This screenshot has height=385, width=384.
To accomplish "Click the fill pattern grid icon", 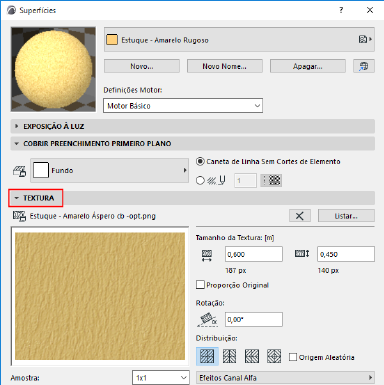I will (271, 180).
